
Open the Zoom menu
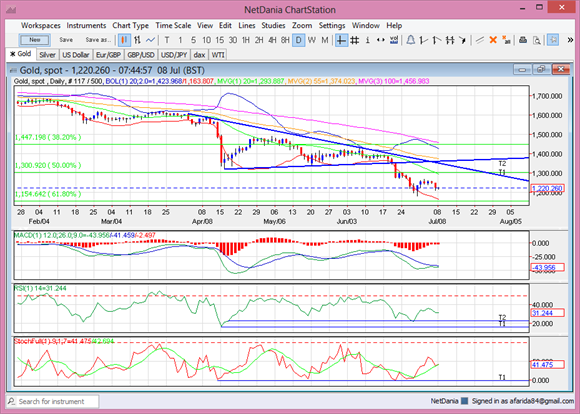[302, 26]
